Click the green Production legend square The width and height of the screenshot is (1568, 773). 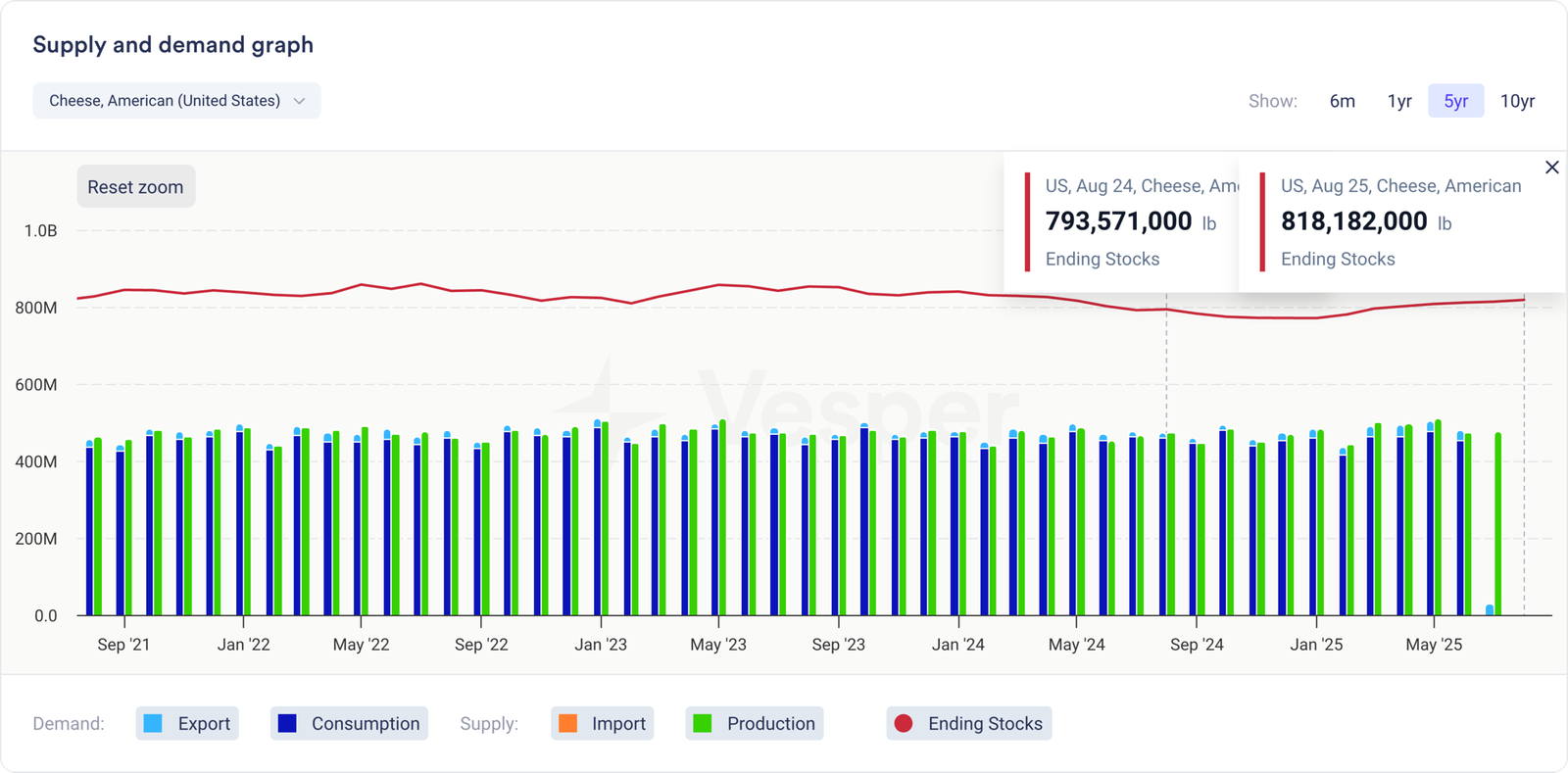pyautogui.click(x=702, y=723)
